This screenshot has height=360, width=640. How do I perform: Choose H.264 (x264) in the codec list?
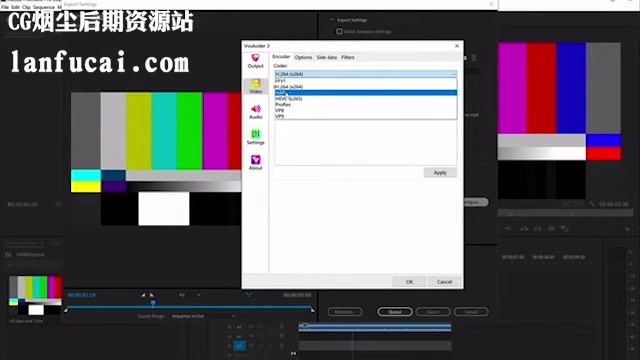point(366,87)
